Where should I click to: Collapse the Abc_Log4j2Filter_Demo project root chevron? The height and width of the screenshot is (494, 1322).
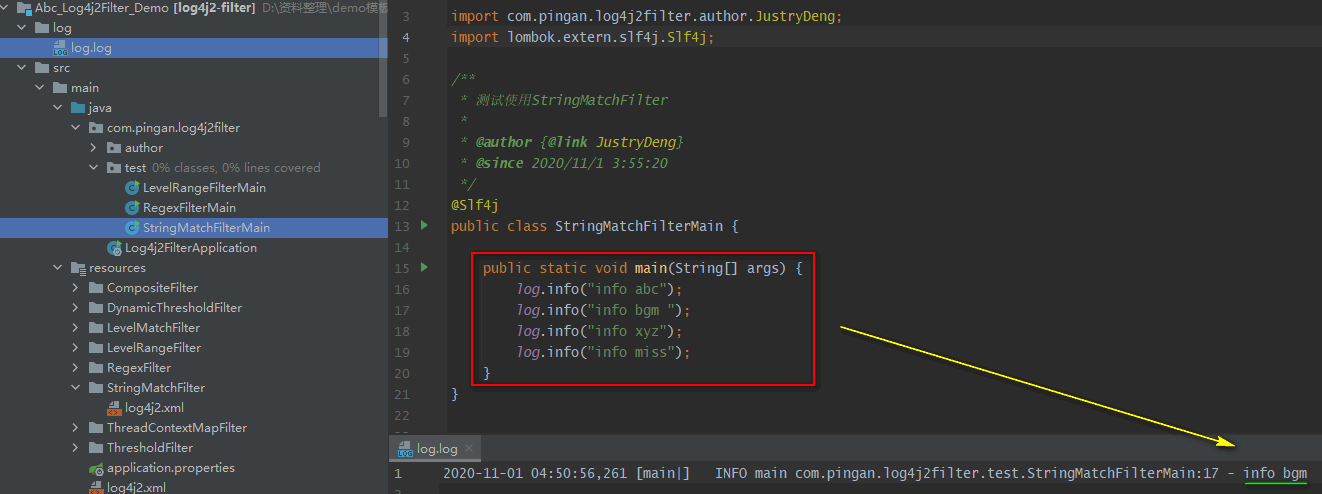click(5, 8)
